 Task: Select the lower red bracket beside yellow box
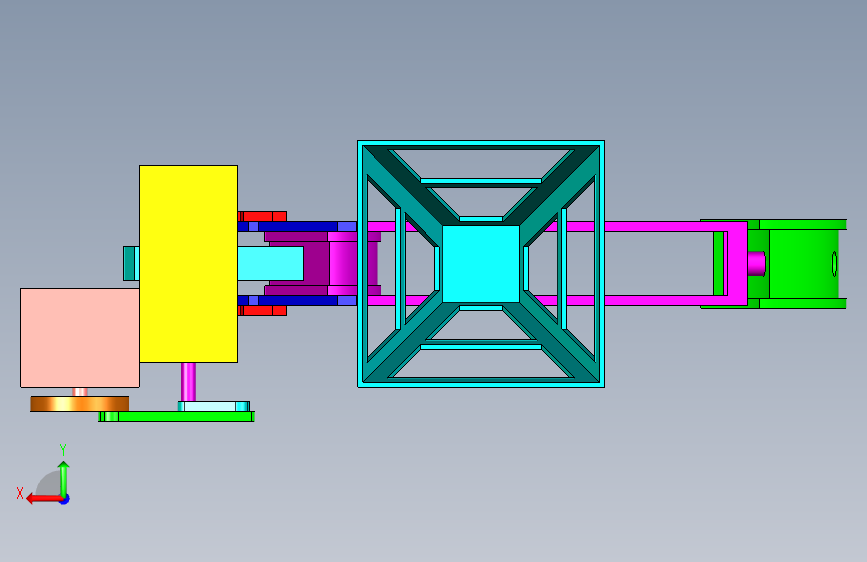[x=262, y=311]
